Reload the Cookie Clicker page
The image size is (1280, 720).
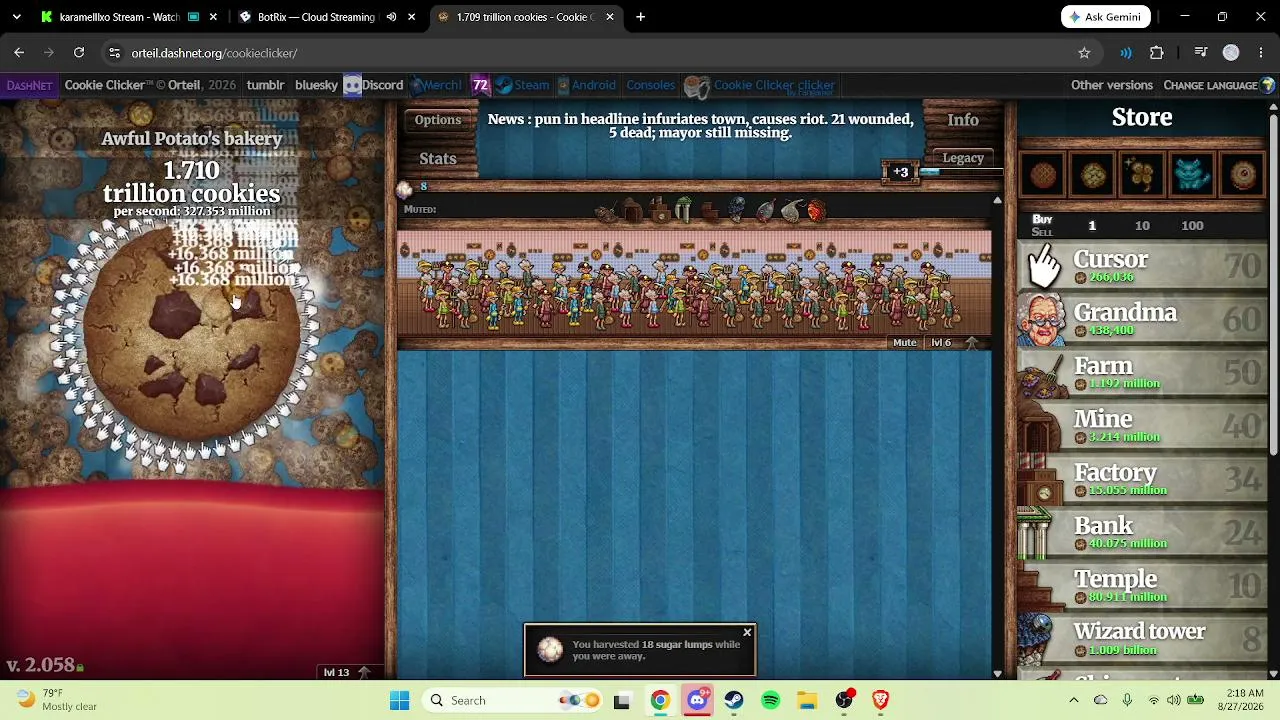(x=79, y=53)
